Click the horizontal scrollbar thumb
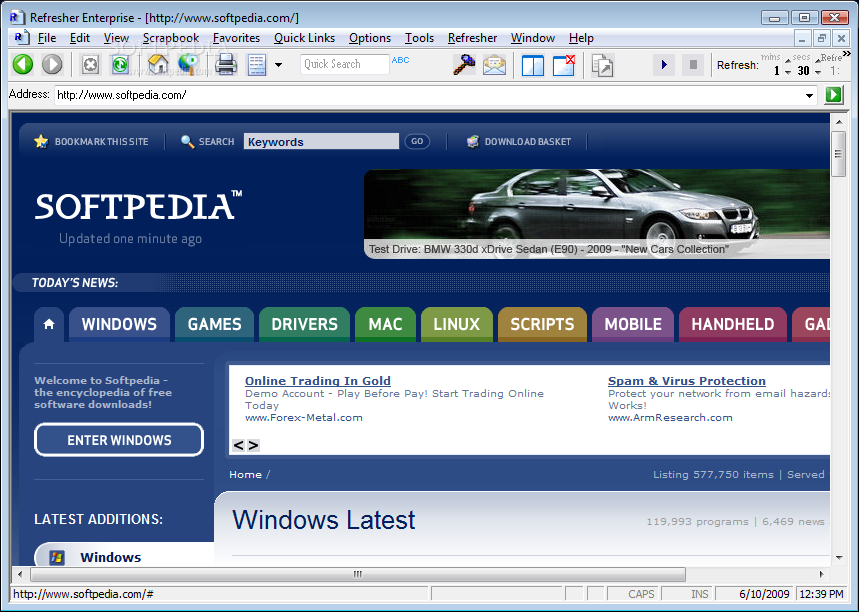The image size is (859, 612). (358, 574)
